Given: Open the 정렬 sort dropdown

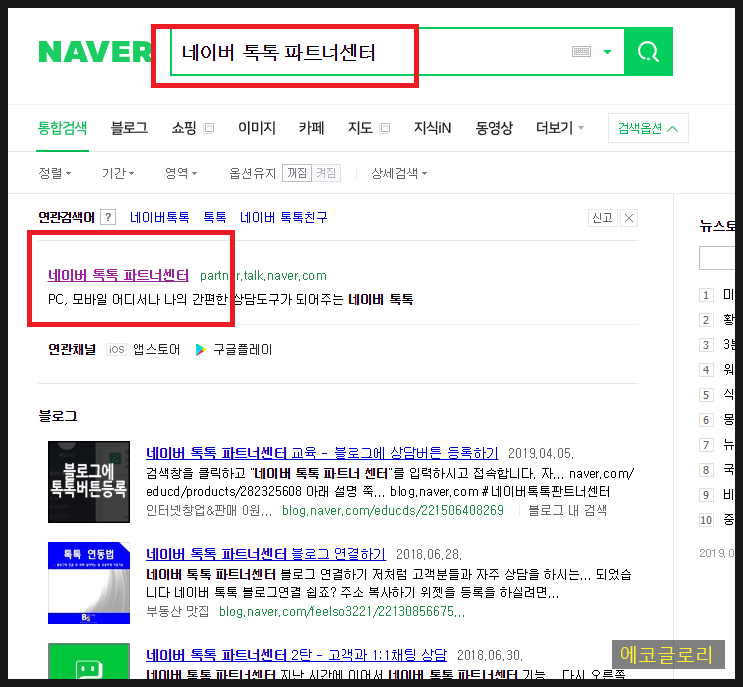Looking at the screenshot, I should pos(54,173).
